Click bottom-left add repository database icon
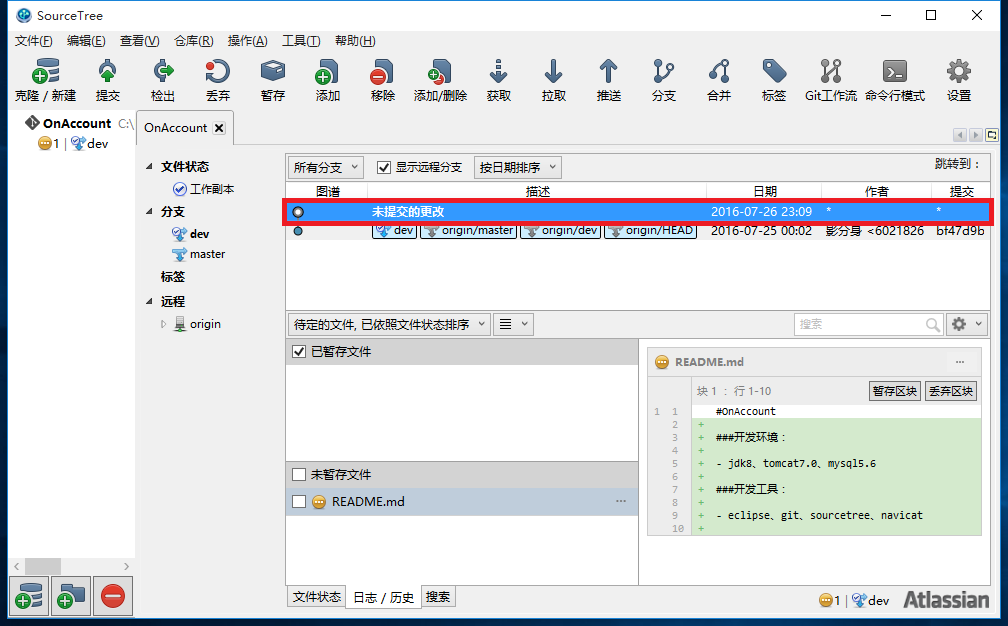1008x626 pixels. (x=29, y=596)
